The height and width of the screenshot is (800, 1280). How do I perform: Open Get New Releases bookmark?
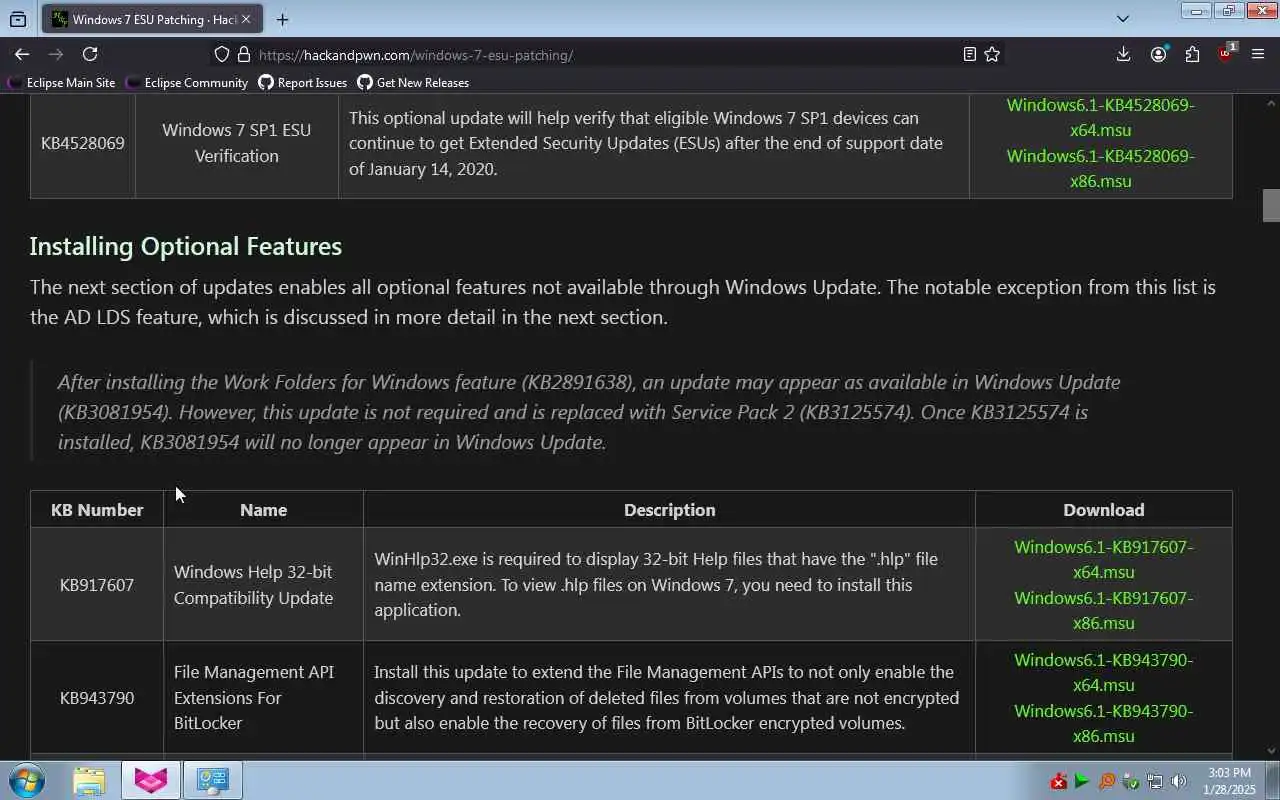(413, 83)
